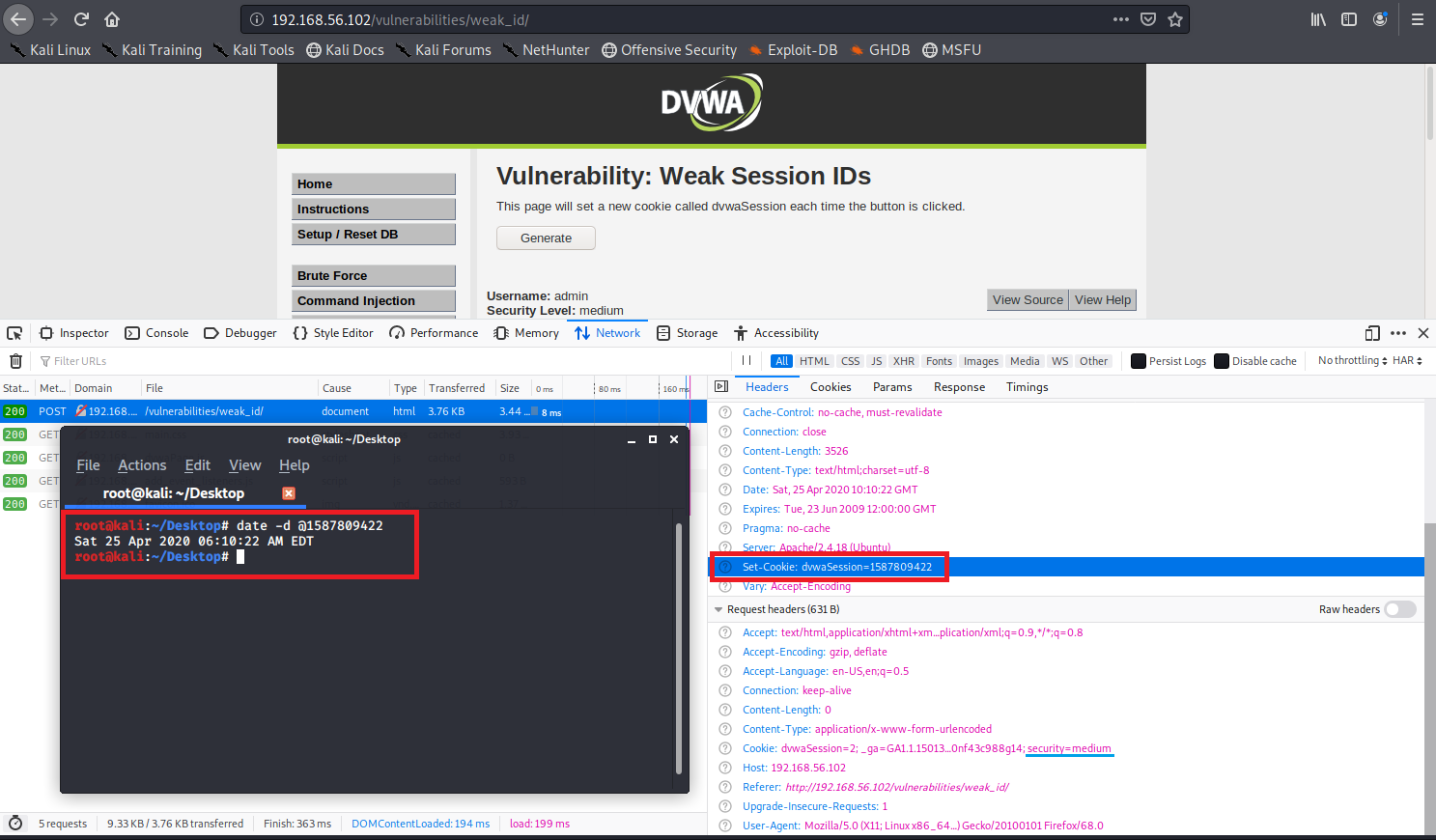
Task: Open the Firefox hamburger menu
Action: 1417,19
